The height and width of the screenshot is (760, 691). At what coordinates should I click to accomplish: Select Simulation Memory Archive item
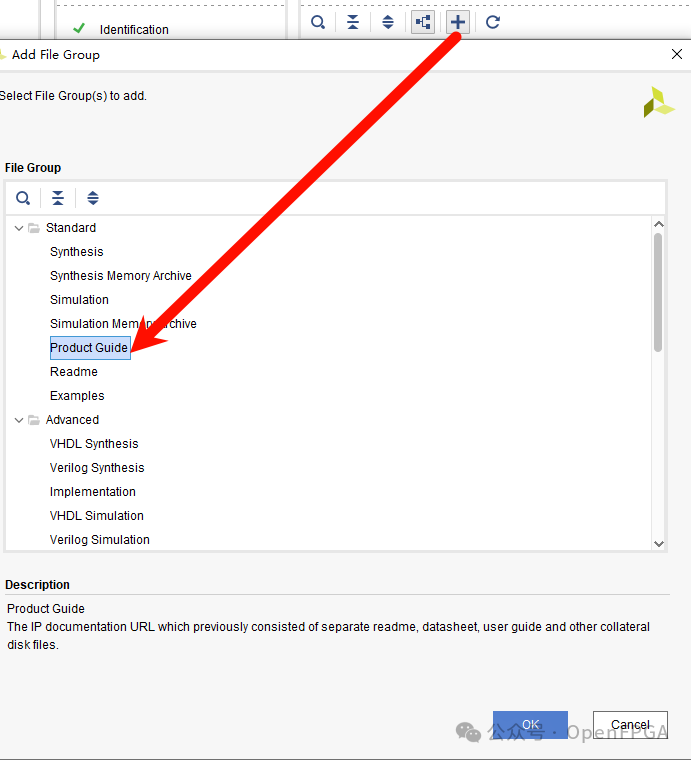pos(123,324)
